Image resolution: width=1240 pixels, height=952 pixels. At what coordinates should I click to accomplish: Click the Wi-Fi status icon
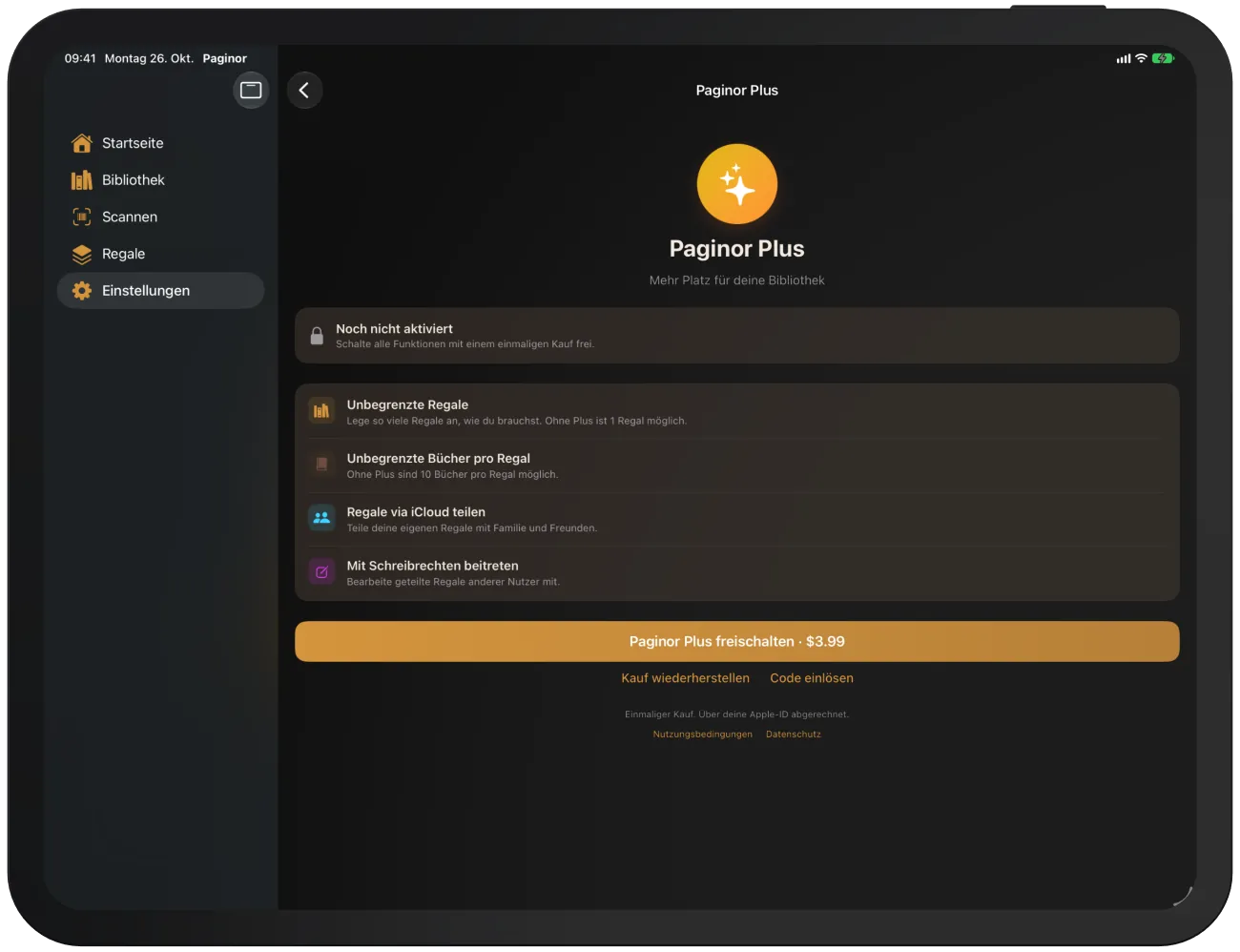click(x=1141, y=58)
